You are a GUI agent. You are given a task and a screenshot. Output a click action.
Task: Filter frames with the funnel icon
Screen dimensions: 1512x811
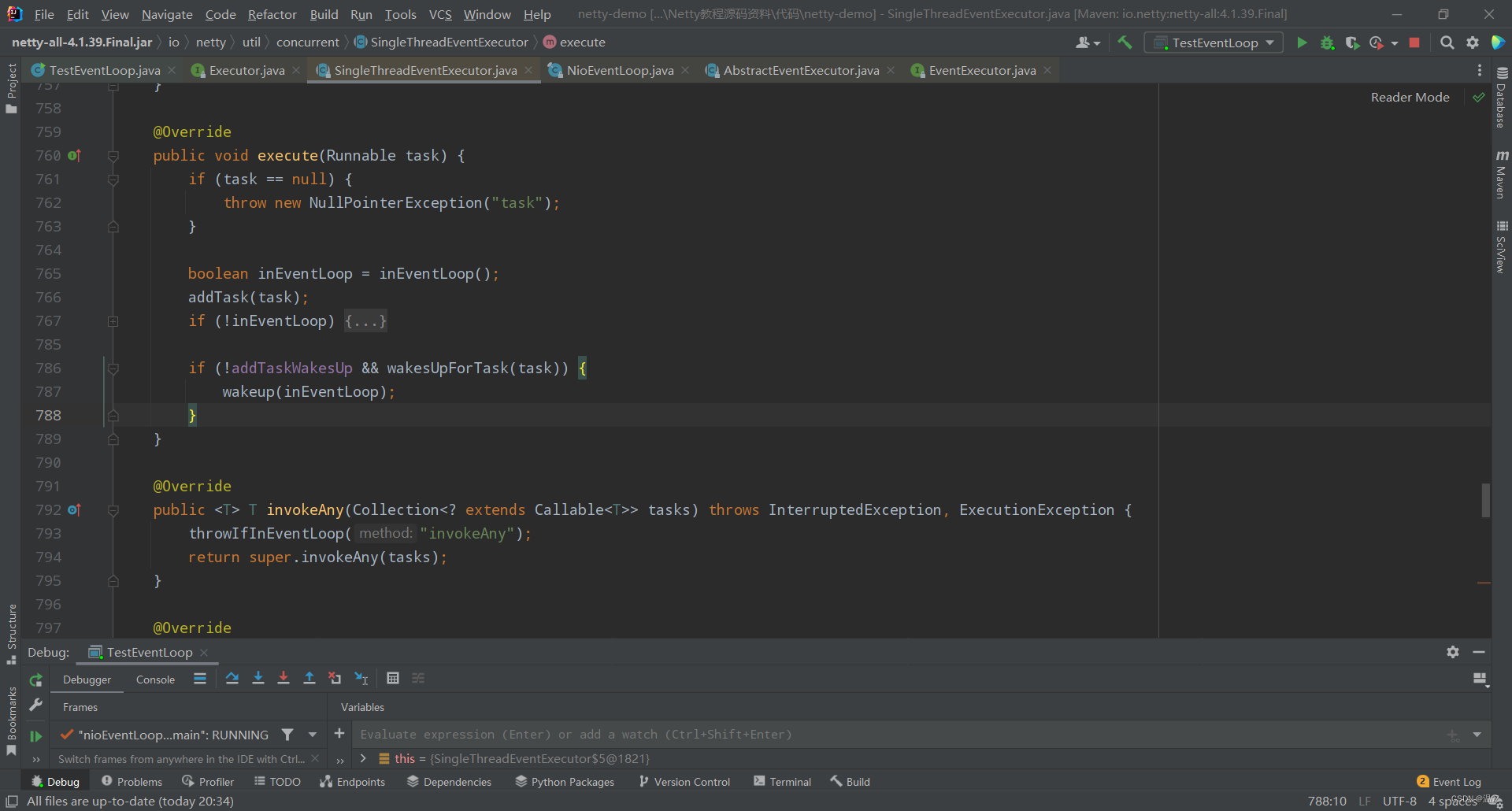[x=287, y=735]
